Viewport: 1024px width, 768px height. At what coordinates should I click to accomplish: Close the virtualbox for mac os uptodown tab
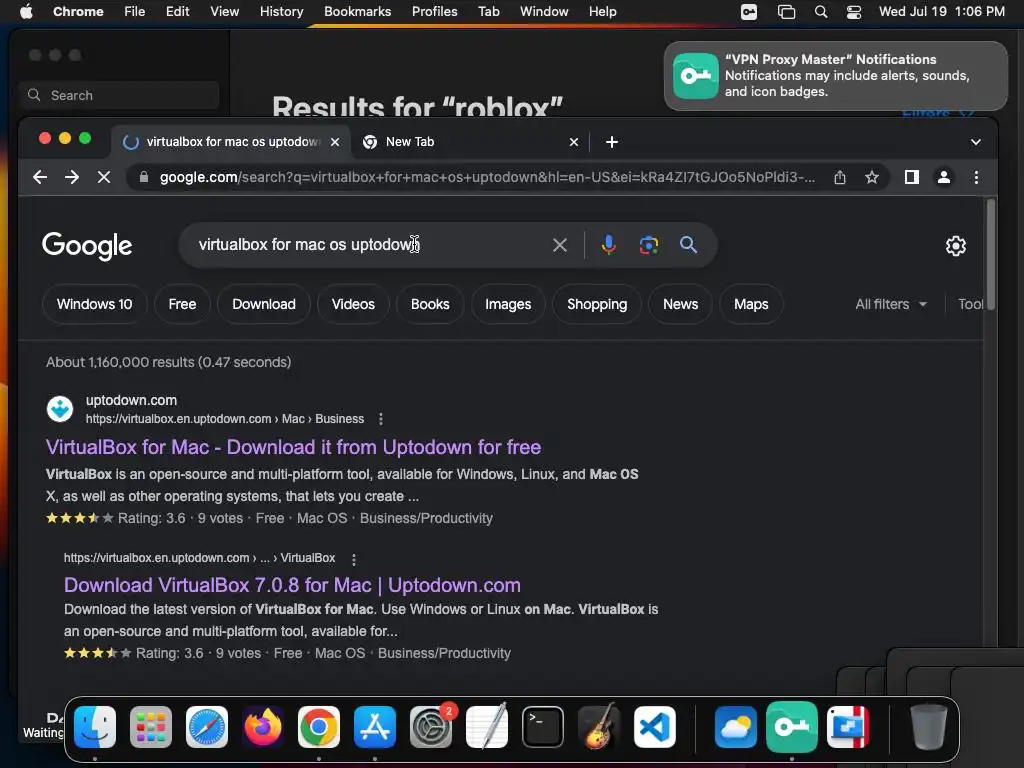[x=335, y=142]
